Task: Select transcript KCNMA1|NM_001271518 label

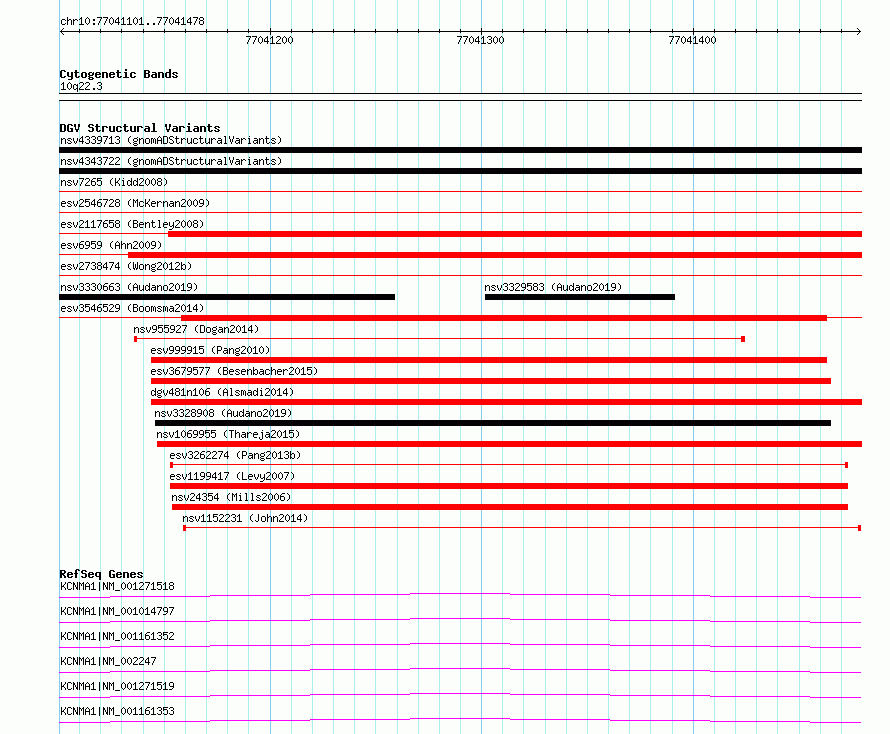Action: tap(117, 586)
